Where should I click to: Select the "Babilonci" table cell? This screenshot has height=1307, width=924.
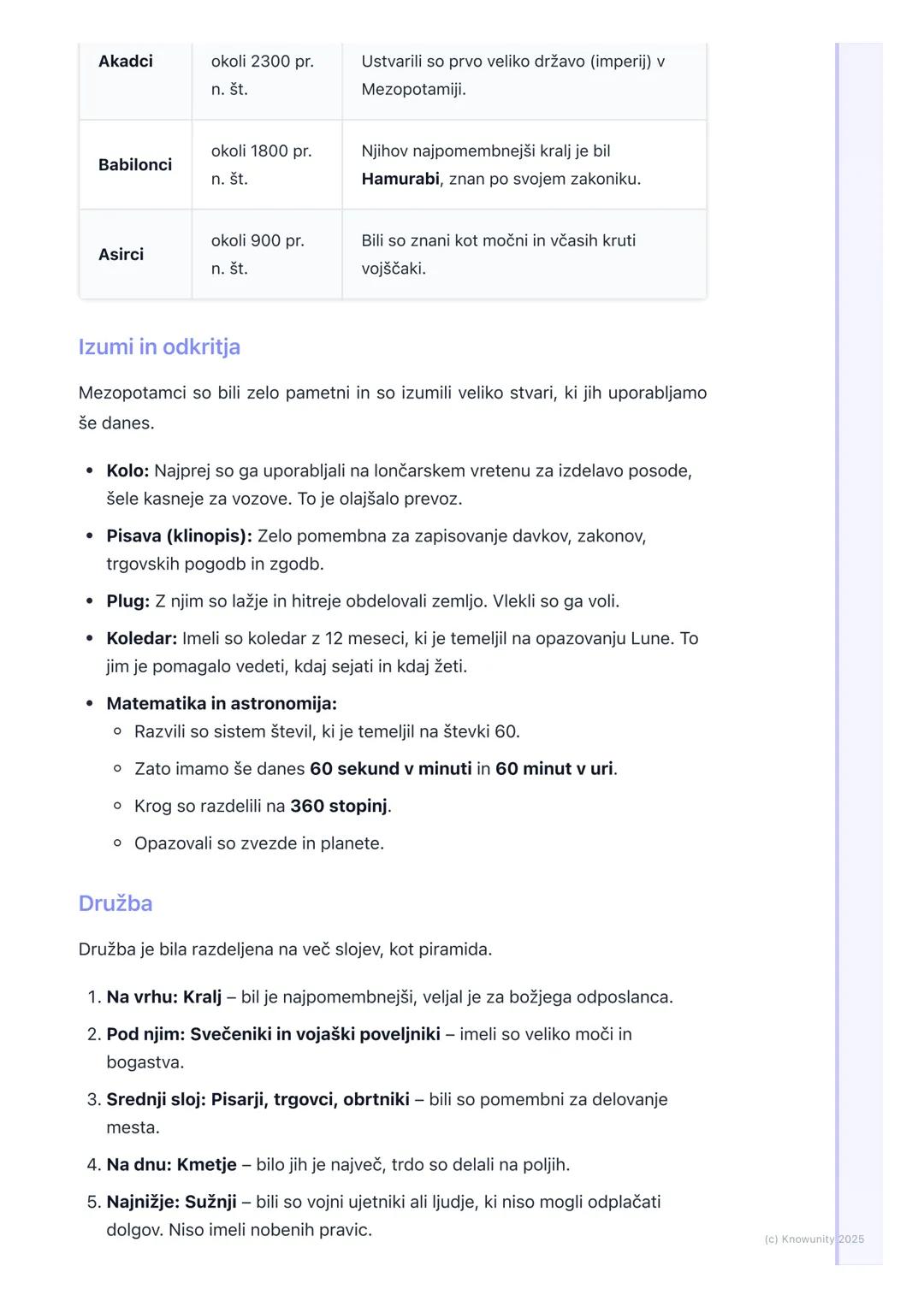coord(135,165)
